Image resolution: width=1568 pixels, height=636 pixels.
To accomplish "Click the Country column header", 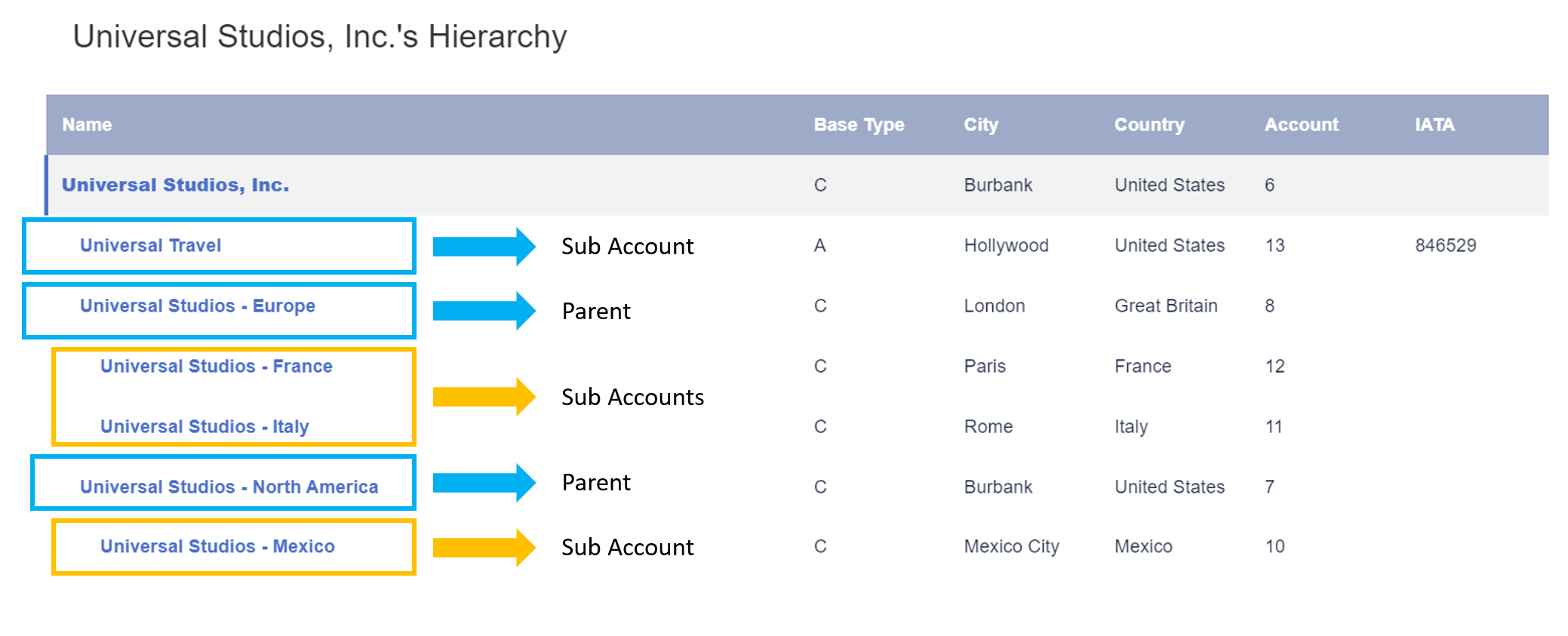I will coord(1149,124).
